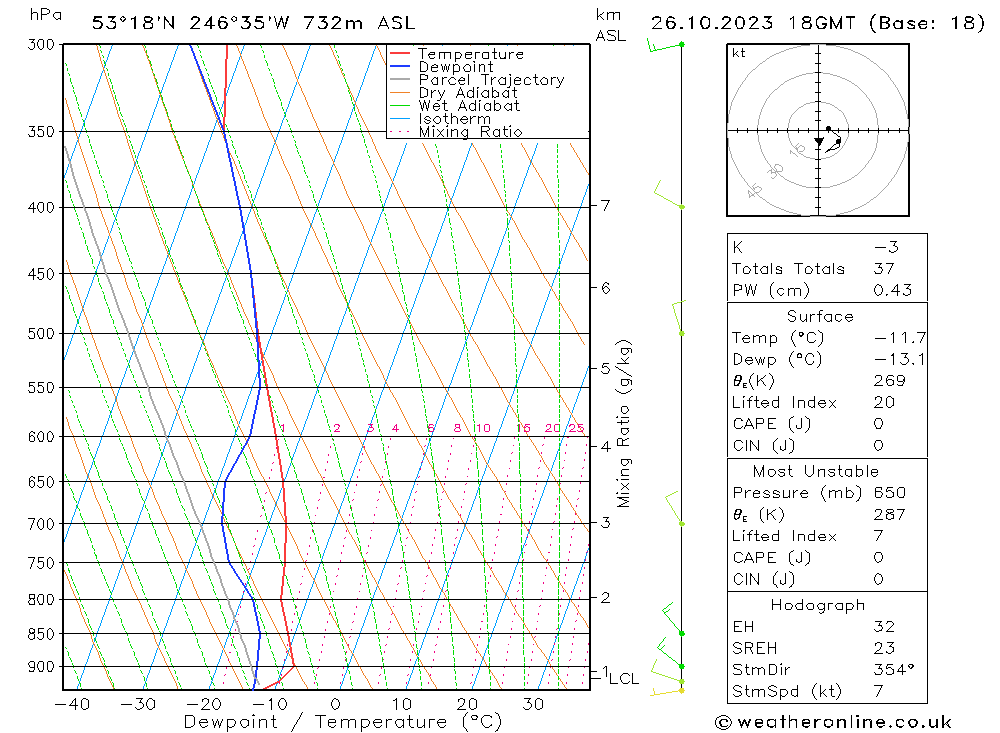This screenshot has height=733, width=1000.
Task: Click the K index value -3
Action: click(886, 247)
